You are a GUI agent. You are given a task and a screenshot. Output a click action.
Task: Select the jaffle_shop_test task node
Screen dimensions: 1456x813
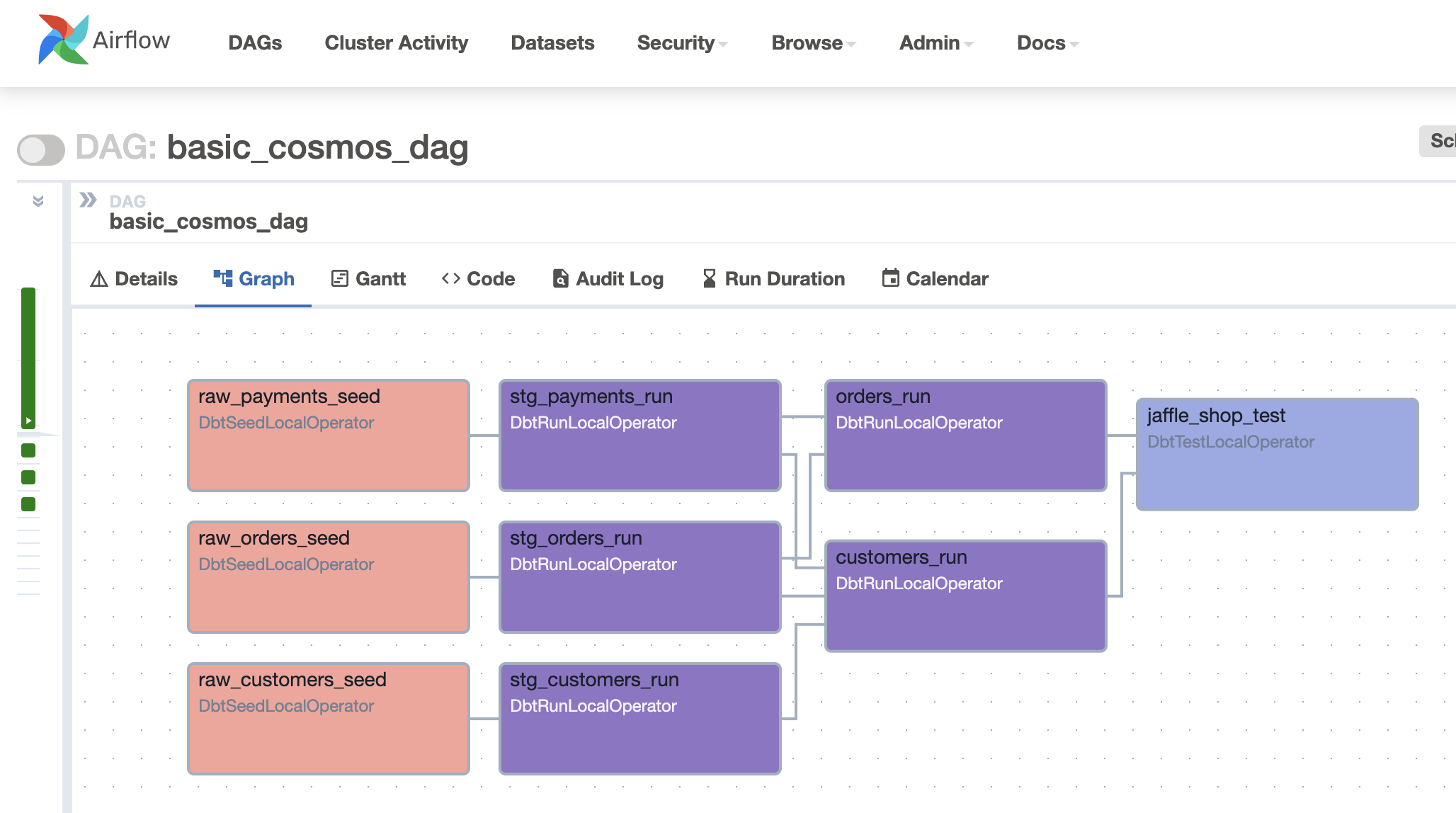point(1276,454)
